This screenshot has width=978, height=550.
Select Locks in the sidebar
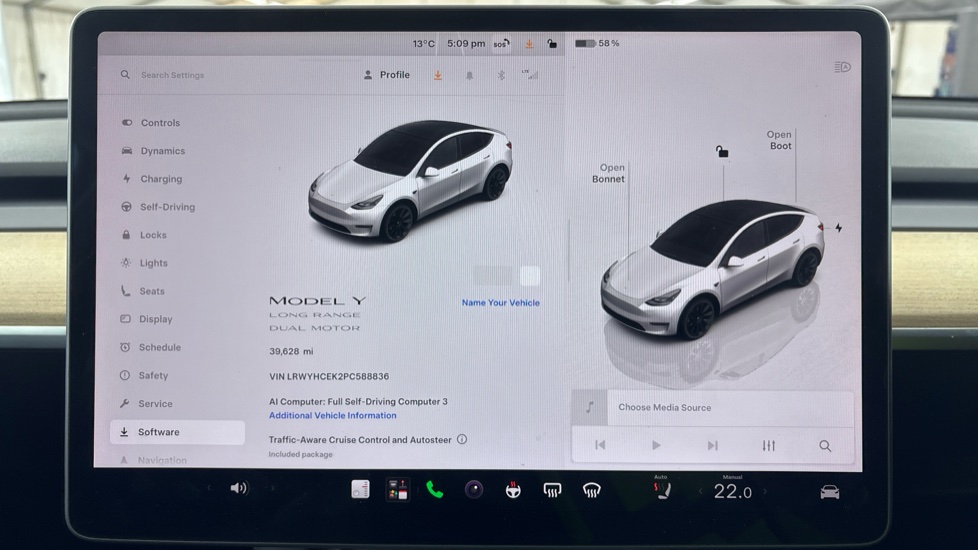point(144,235)
